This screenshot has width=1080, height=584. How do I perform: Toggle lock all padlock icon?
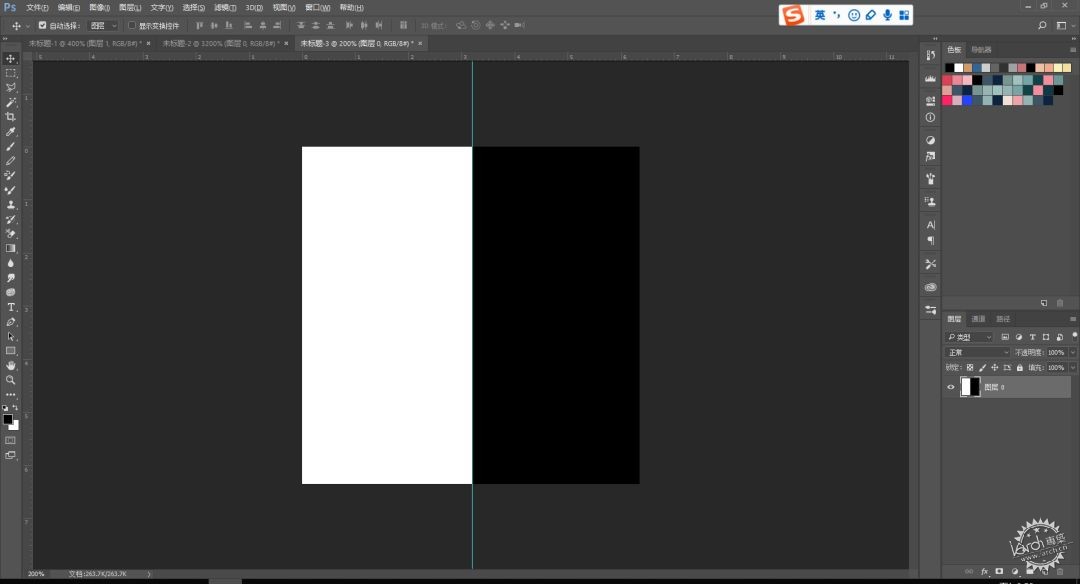(1020, 368)
